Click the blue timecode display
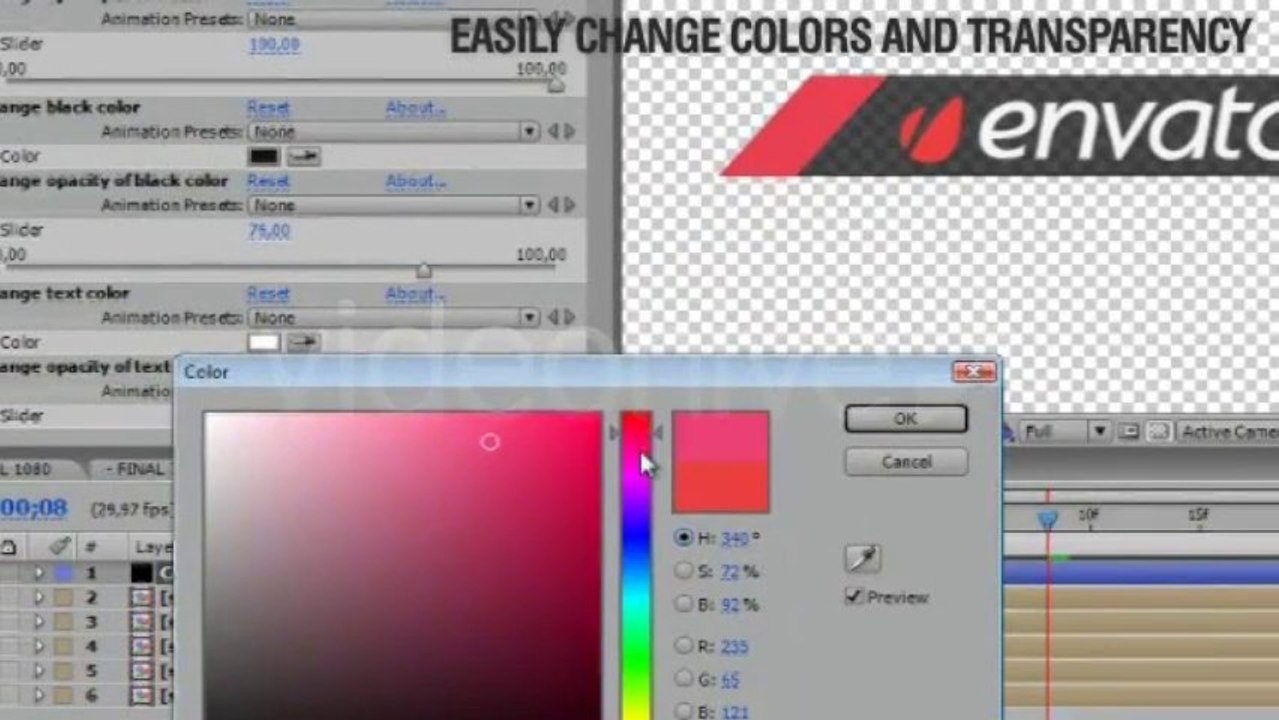The height and width of the screenshot is (720, 1279). pos(34,508)
